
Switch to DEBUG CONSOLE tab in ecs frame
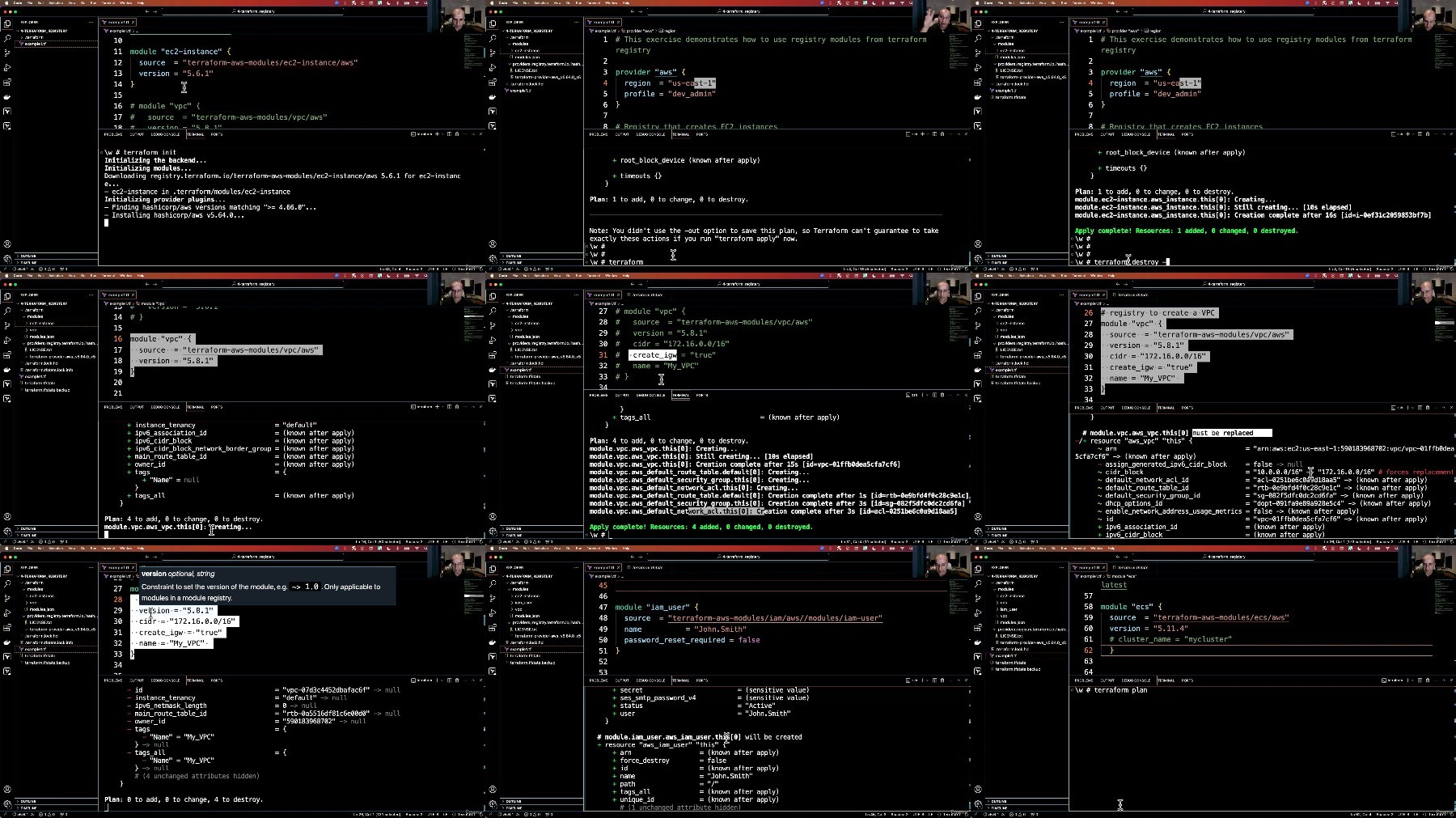tap(1136, 680)
